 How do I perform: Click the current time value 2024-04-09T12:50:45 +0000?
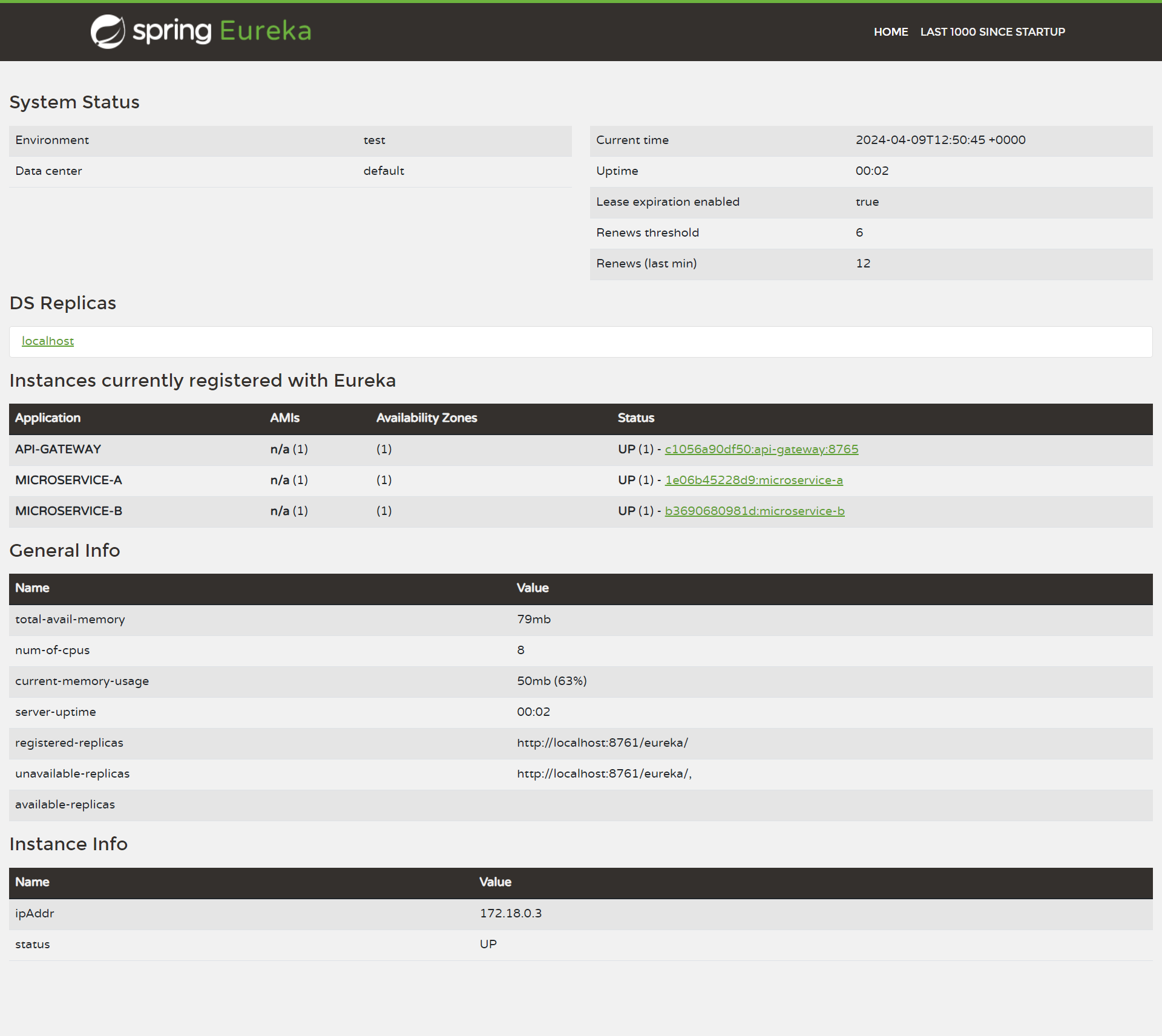[x=940, y=140]
